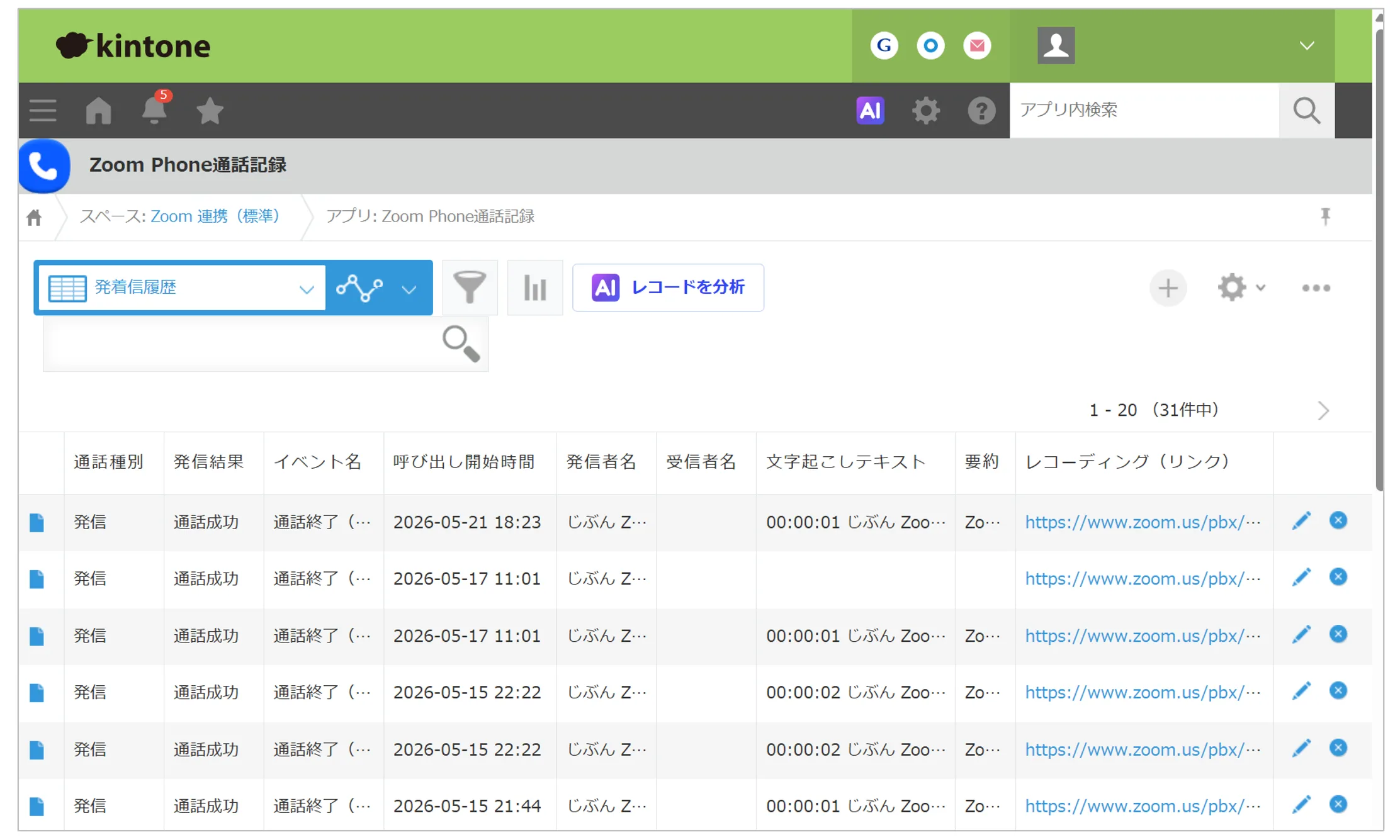The height and width of the screenshot is (840, 1400).
Task: Expand the app settings gear dropdown
Action: pos(1241,288)
